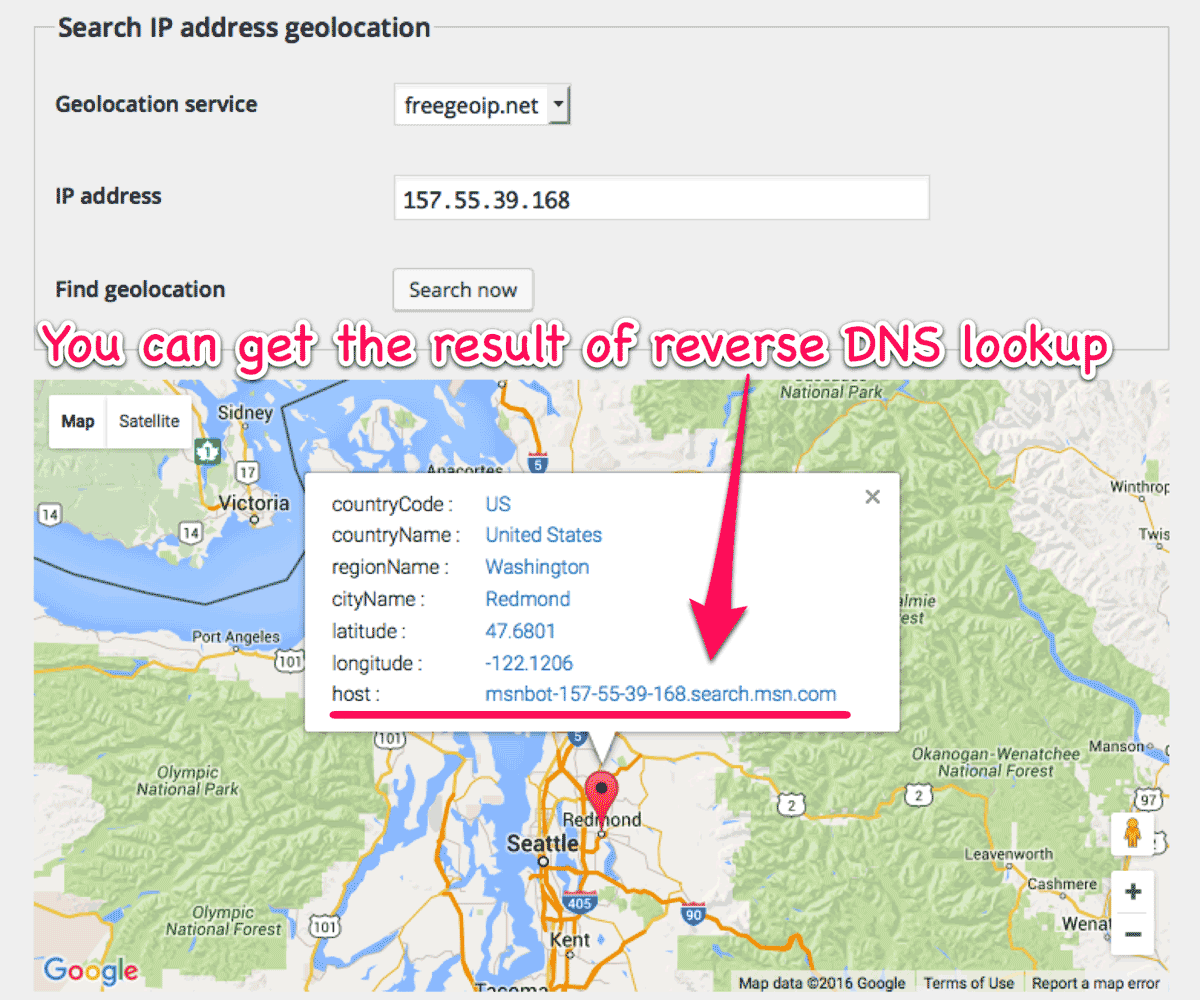Click the Interstate 90 highway shield
The image size is (1200, 1000).
coord(693,912)
